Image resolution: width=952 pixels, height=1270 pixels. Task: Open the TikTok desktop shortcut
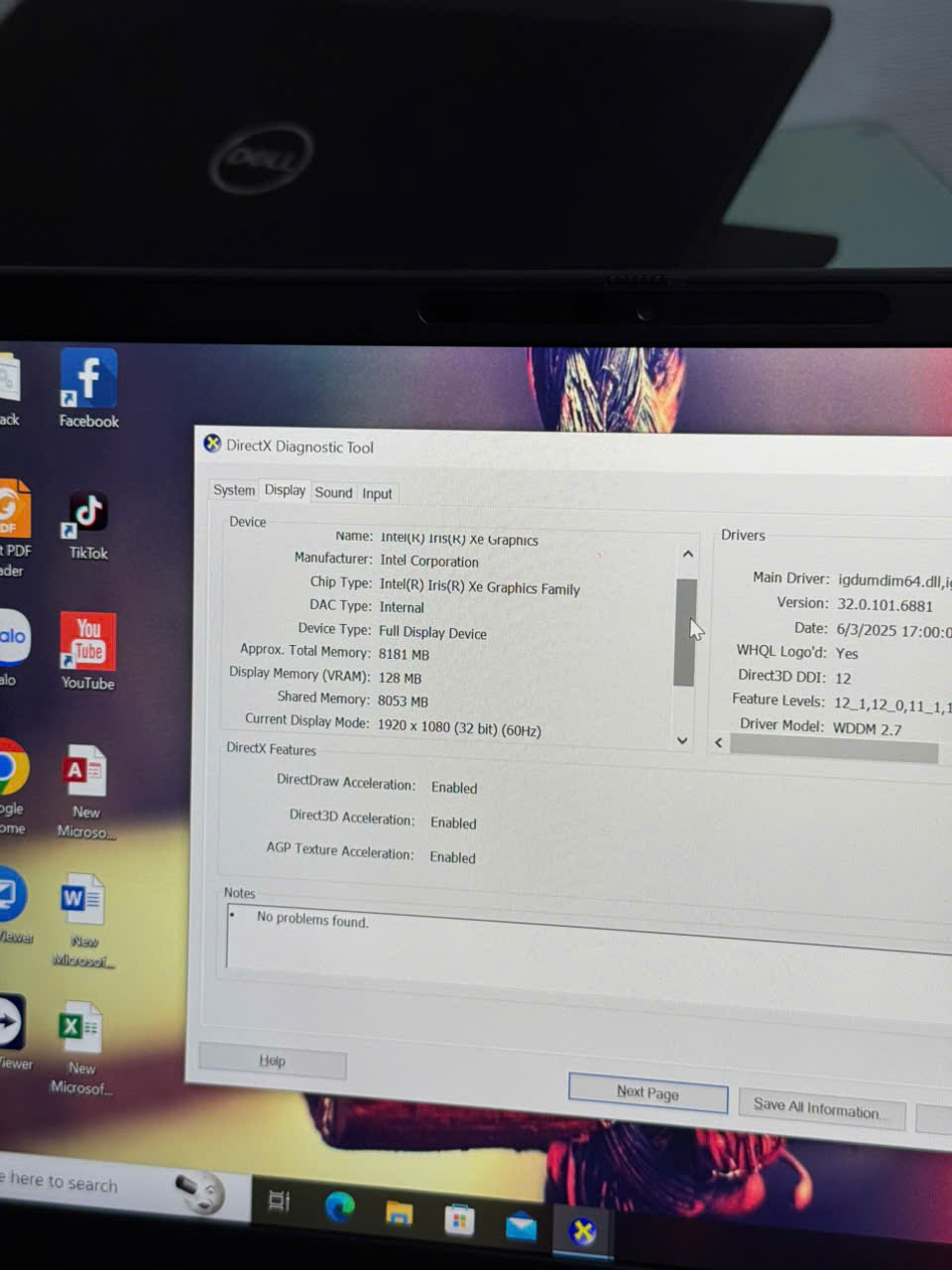coord(88,516)
